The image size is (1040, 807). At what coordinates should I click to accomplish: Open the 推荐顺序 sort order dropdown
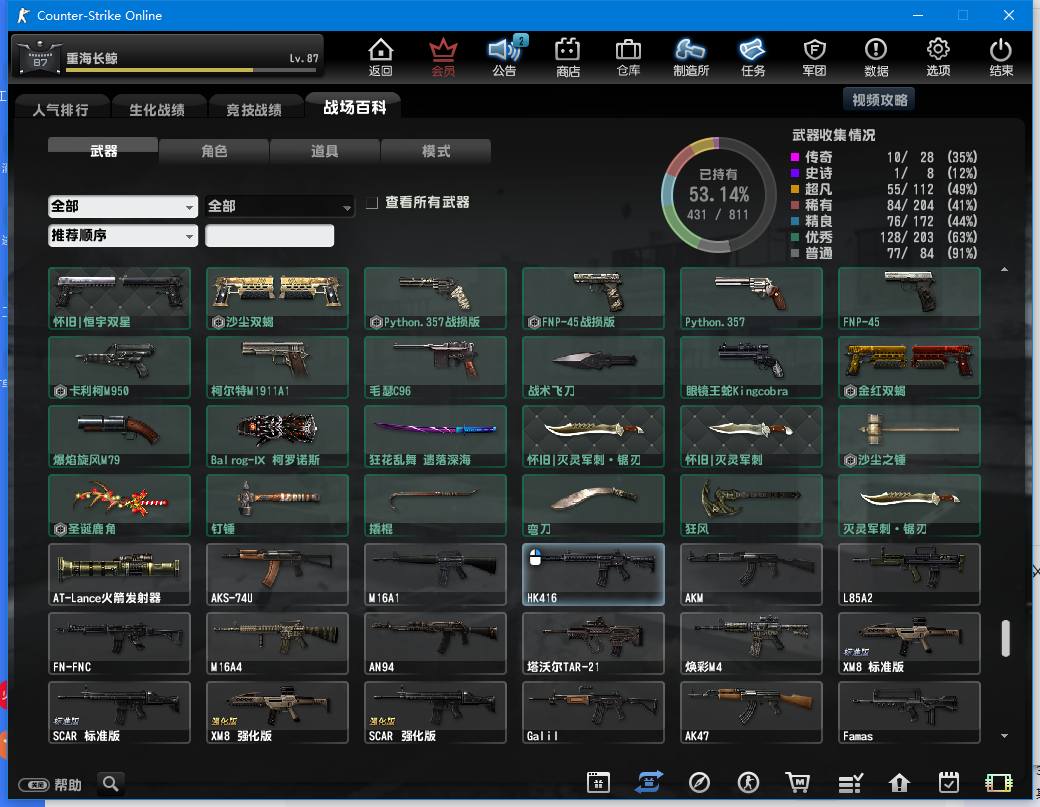[123, 235]
